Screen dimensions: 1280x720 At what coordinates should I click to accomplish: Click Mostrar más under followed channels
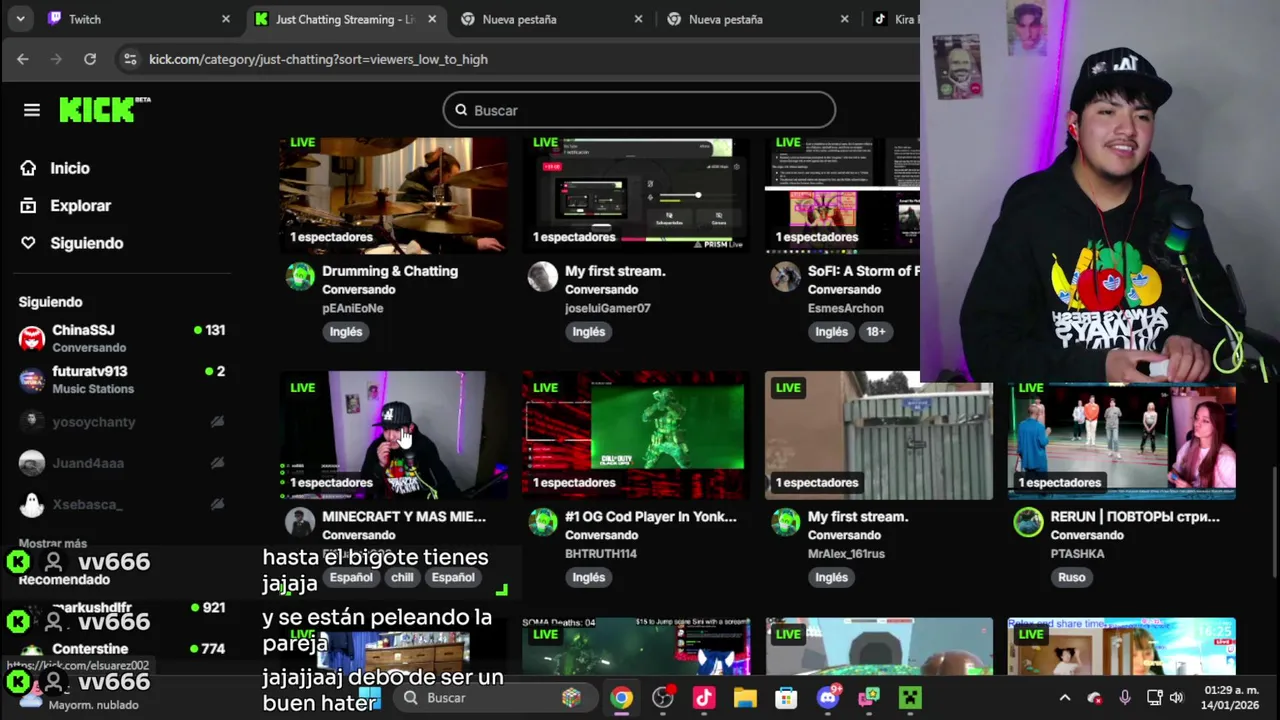53,544
